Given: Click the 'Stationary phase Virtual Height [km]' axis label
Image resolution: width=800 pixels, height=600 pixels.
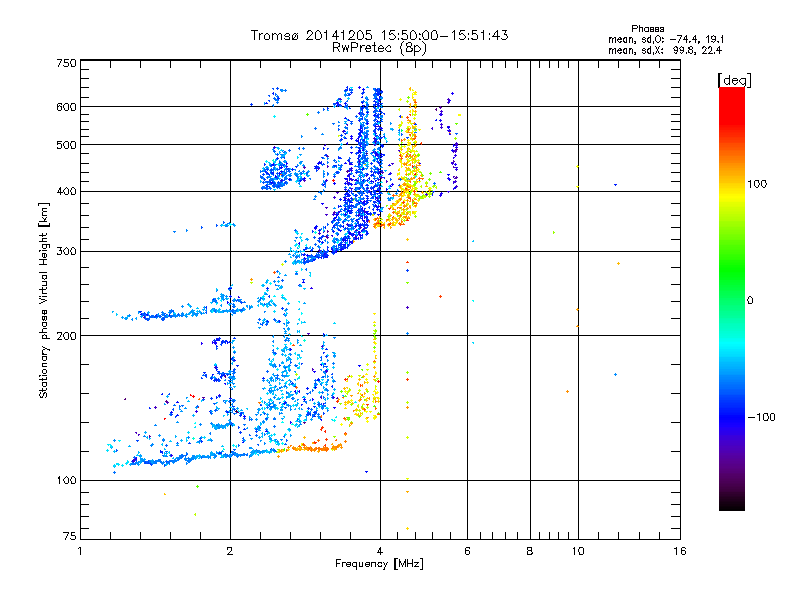Looking at the screenshot, I should pyautogui.click(x=44, y=300).
